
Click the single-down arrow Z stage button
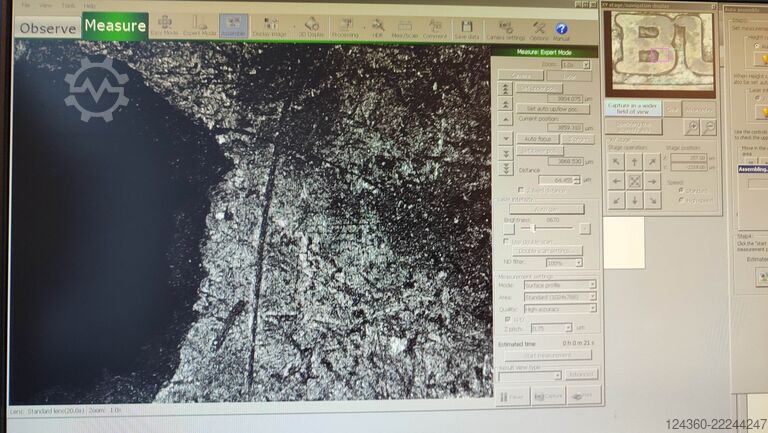pyautogui.click(x=505, y=139)
